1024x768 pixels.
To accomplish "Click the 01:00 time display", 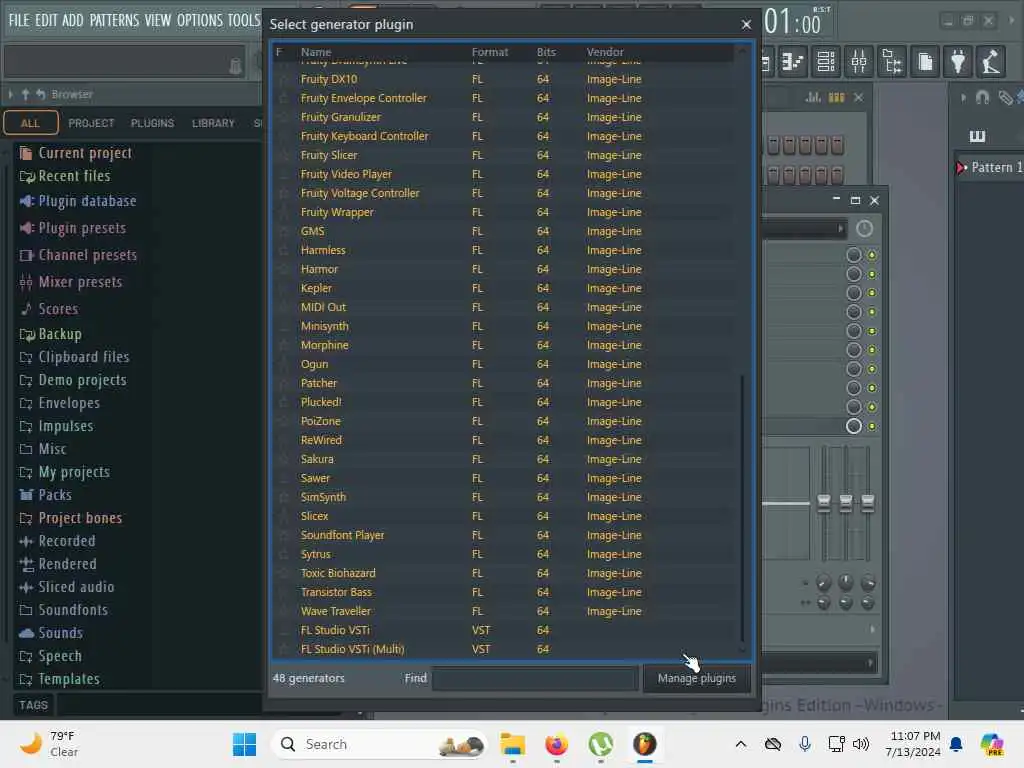I will (792, 23).
